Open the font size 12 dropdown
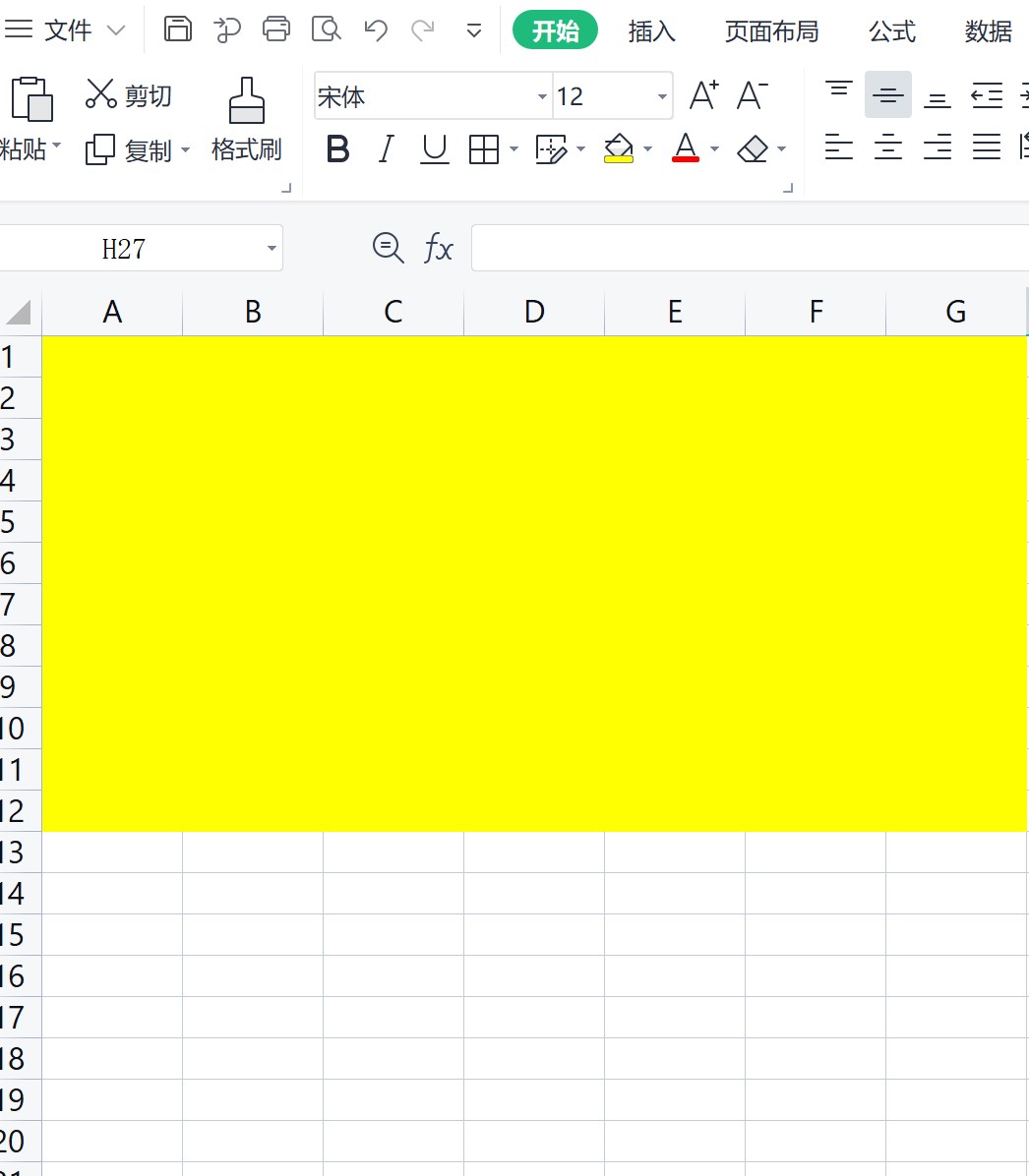The width and height of the screenshot is (1029, 1176). (x=661, y=96)
